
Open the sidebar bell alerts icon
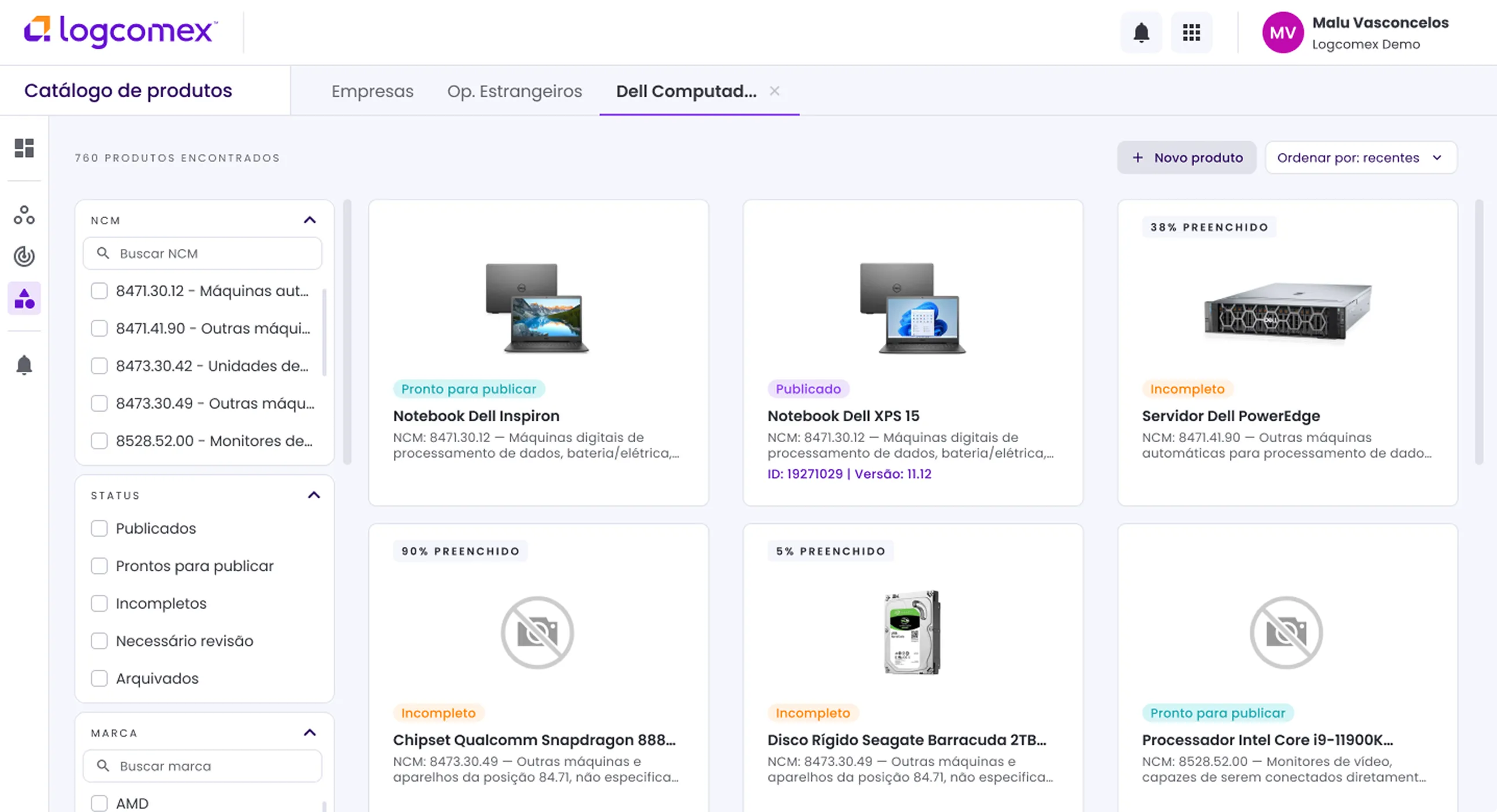point(24,365)
